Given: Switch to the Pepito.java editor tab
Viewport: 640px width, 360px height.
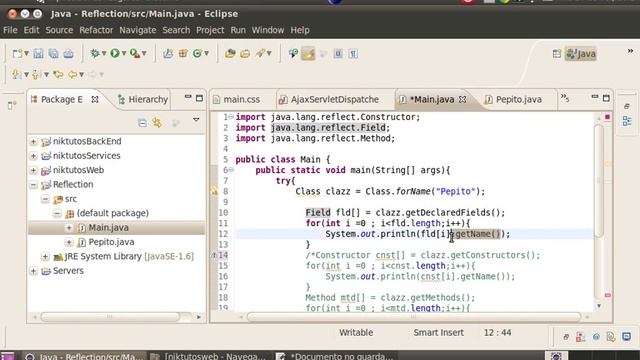Looking at the screenshot, I should click(x=518, y=100).
